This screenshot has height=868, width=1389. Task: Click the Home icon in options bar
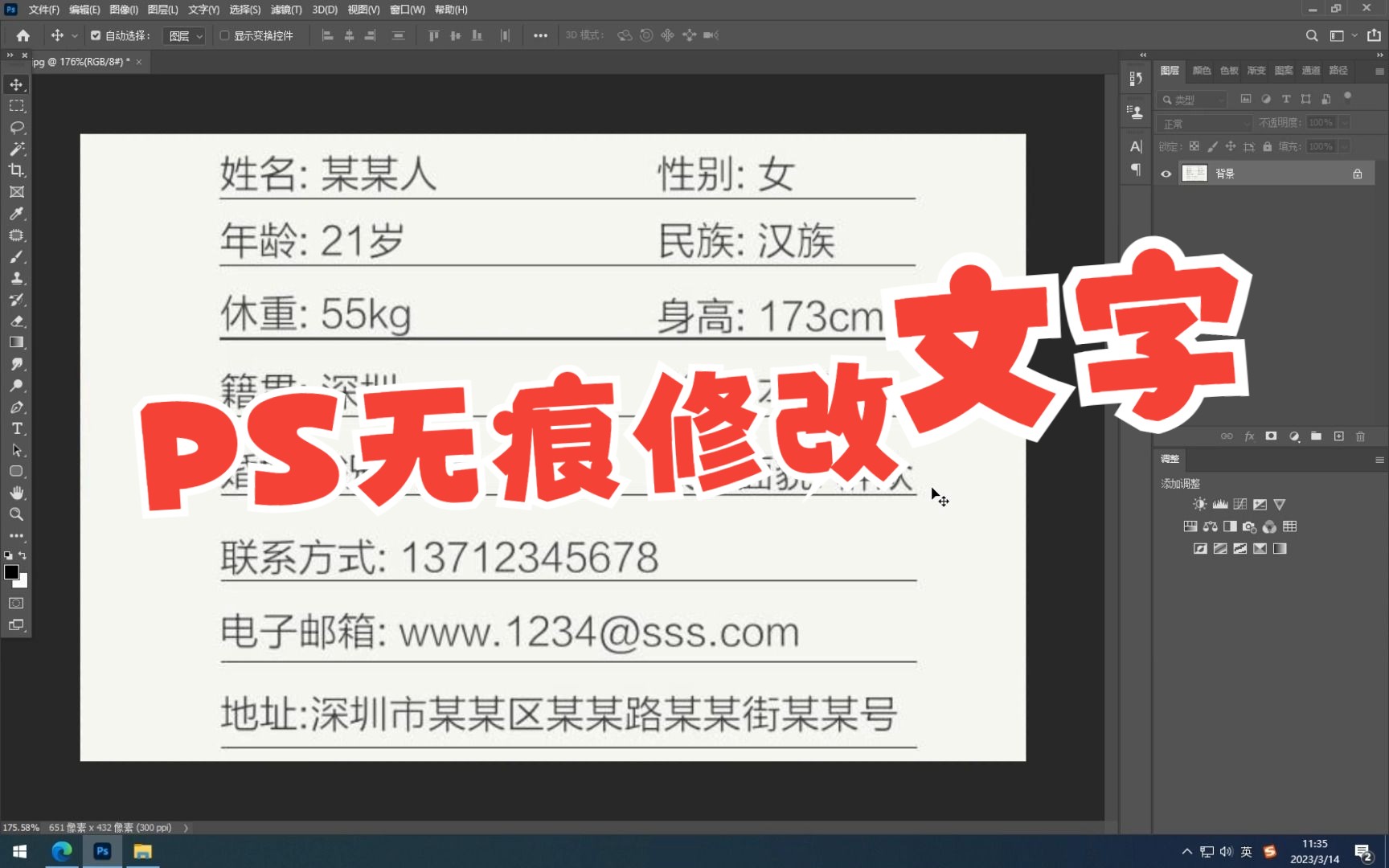[x=23, y=35]
